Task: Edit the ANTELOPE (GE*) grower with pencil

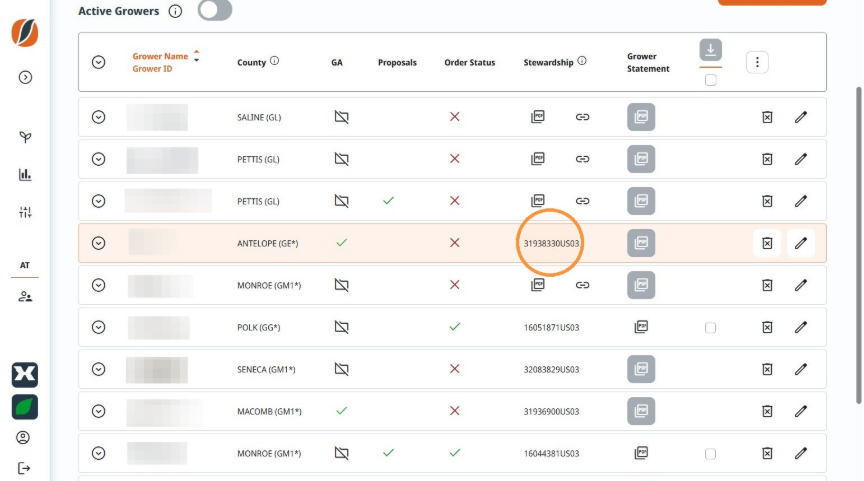Action: point(801,243)
